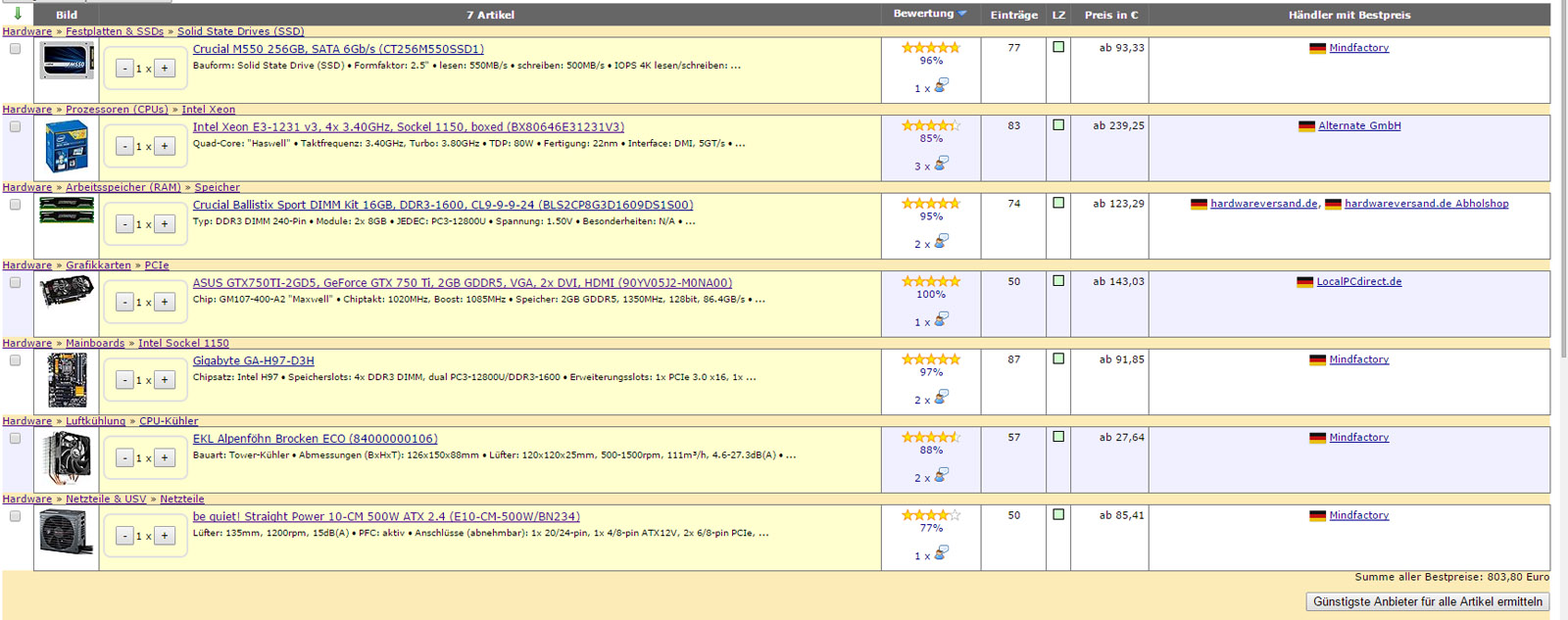Open Gigabyte mainboard thumbnail
Image resolution: width=1568 pixels, height=620 pixels.
[x=67, y=380]
